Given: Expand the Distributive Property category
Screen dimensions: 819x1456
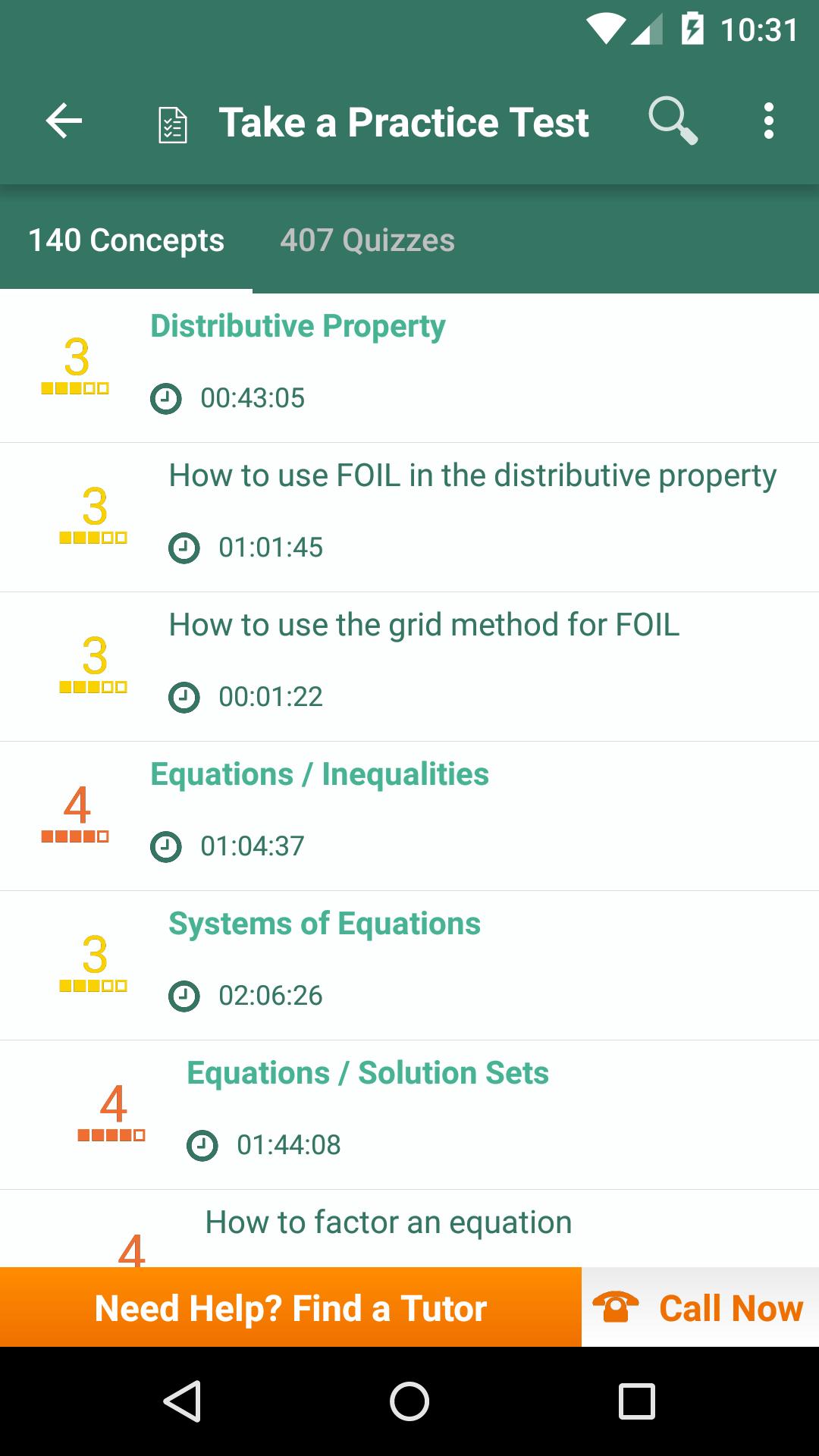Looking at the screenshot, I should pyautogui.click(x=409, y=368).
